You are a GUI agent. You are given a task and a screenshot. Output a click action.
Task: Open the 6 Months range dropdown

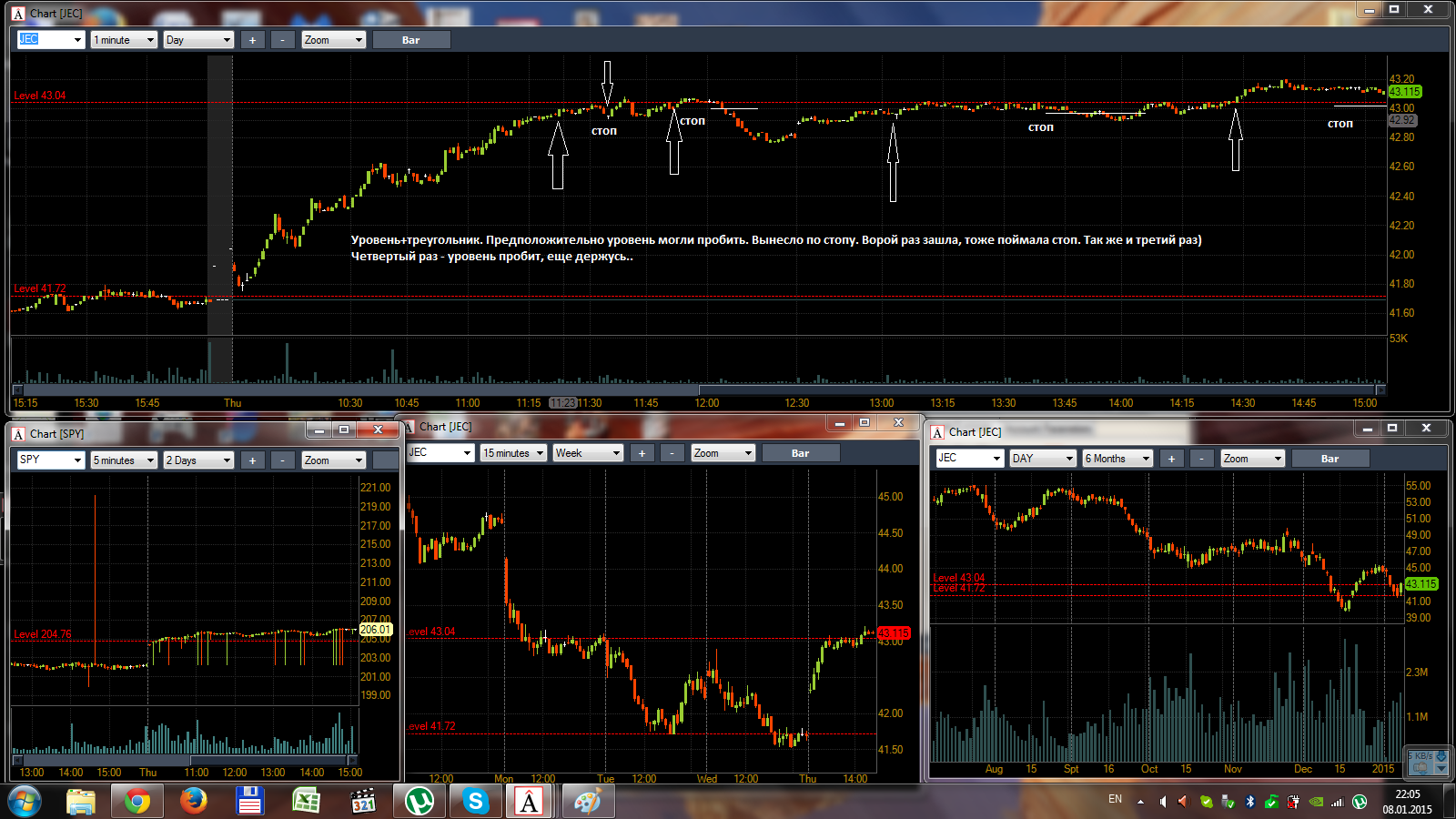(x=1118, y=459)
